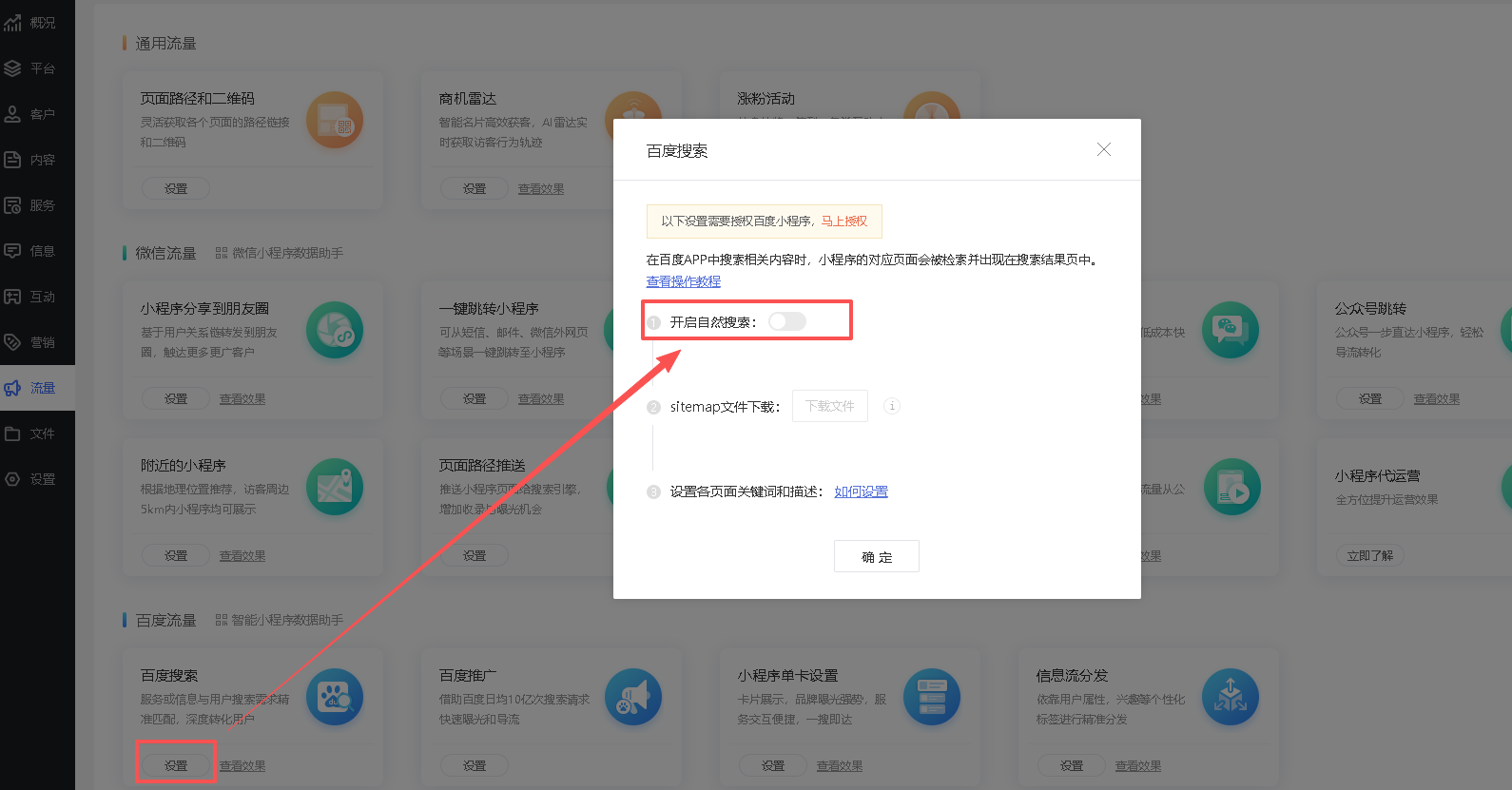The image size is (1512, 790).
Task: Click the green chat bubbles card icon
Action: click(x=1231, y=330)
